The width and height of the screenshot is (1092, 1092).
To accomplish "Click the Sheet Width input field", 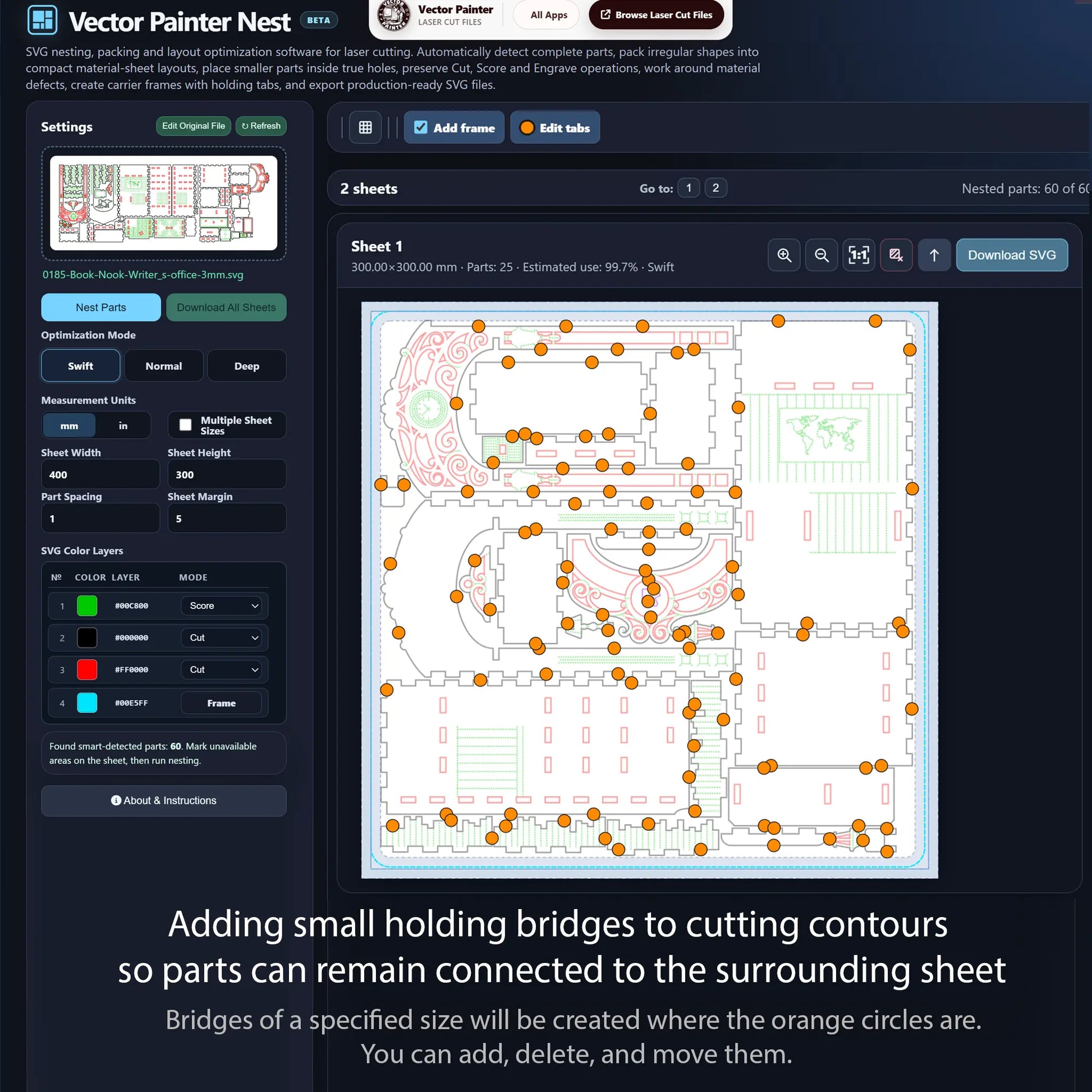I will point(100,474).
